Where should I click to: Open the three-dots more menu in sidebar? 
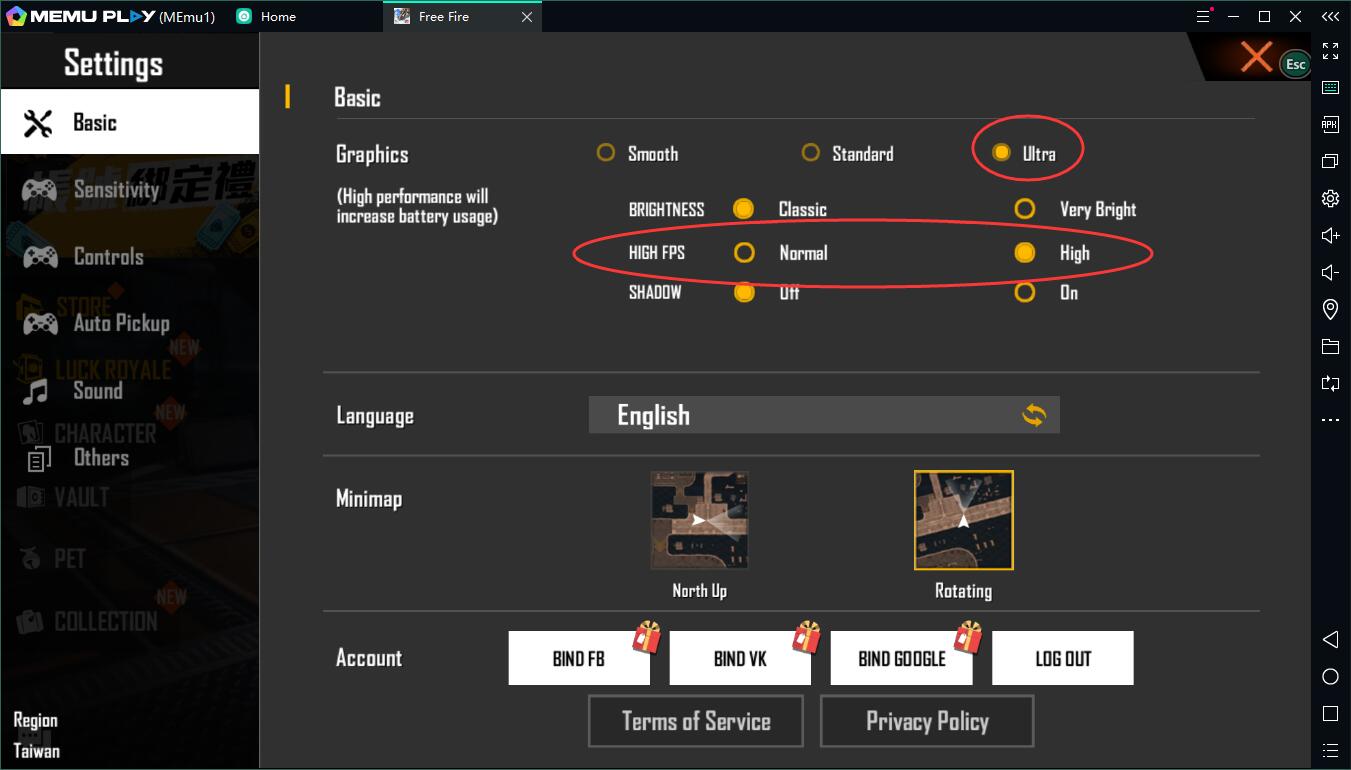pos(1330,420)
